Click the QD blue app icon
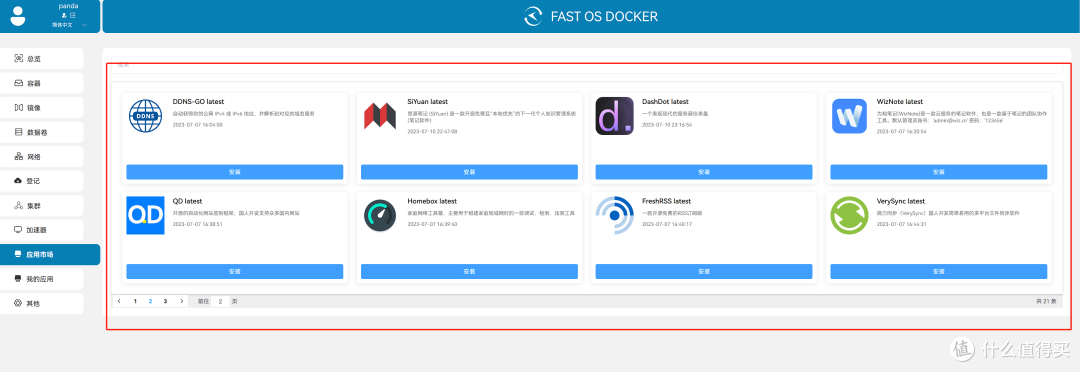 point(145,216)
